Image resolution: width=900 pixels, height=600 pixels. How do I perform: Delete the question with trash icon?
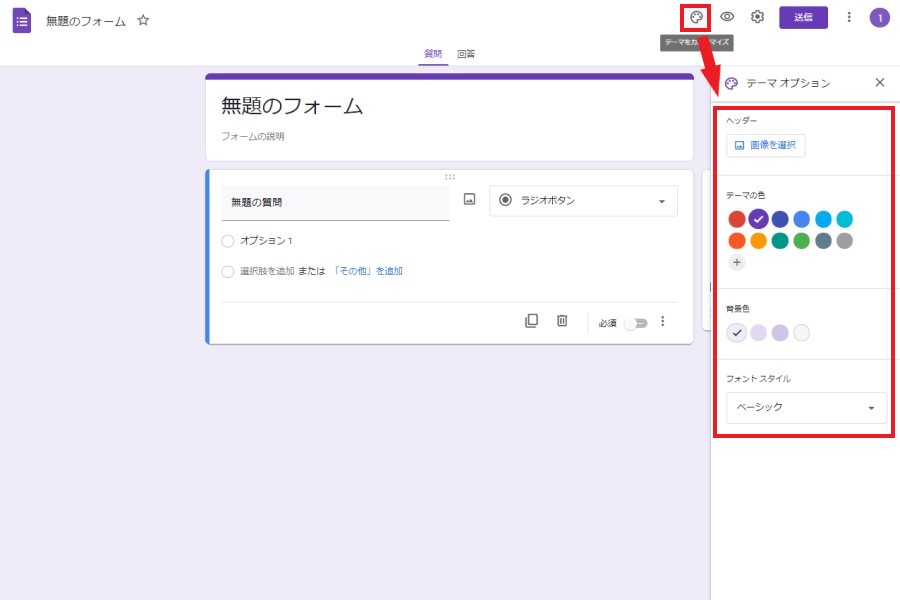562,321
